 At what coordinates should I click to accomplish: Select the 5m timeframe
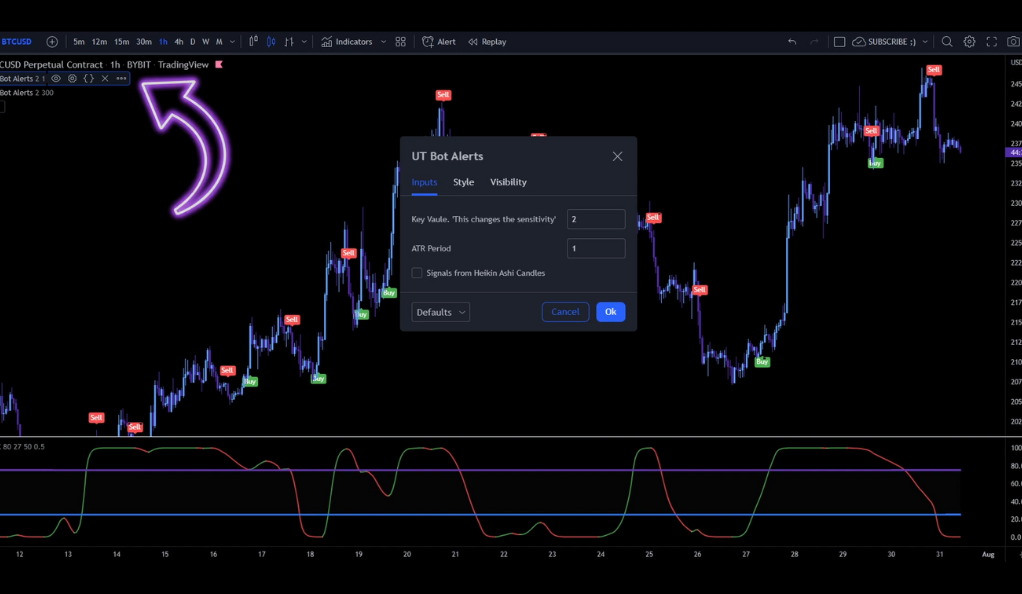79,42
